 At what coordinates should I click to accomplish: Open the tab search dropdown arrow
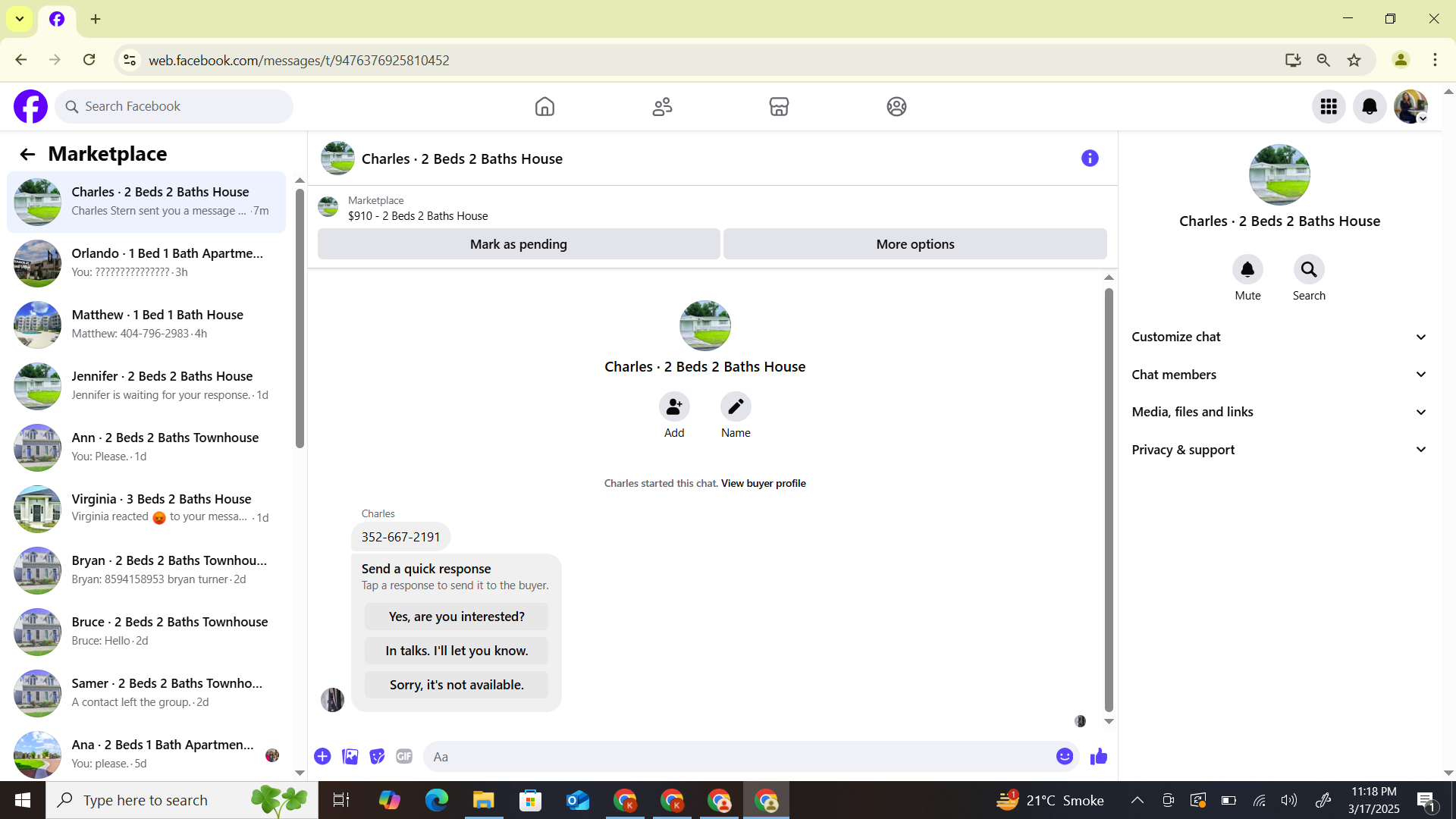pos(20,19)
